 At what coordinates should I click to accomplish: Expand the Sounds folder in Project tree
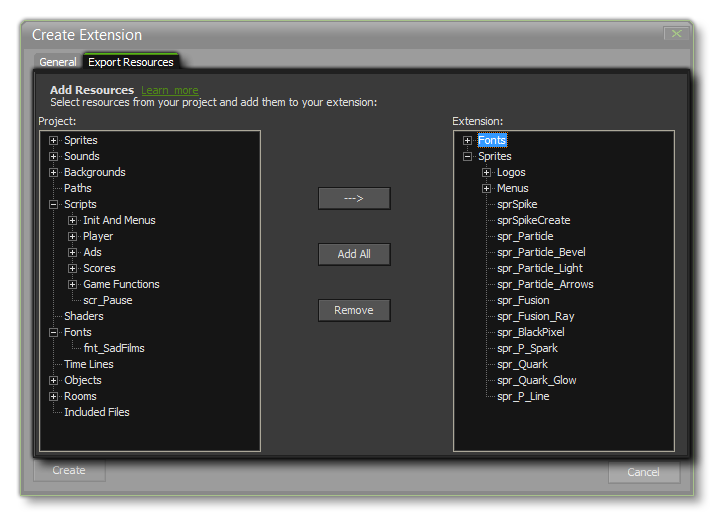pos(54,157)
